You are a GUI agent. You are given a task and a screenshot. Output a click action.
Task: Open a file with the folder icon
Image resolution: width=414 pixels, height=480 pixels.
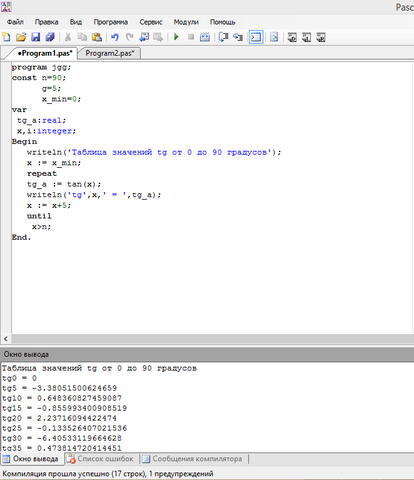pos(21,37)
